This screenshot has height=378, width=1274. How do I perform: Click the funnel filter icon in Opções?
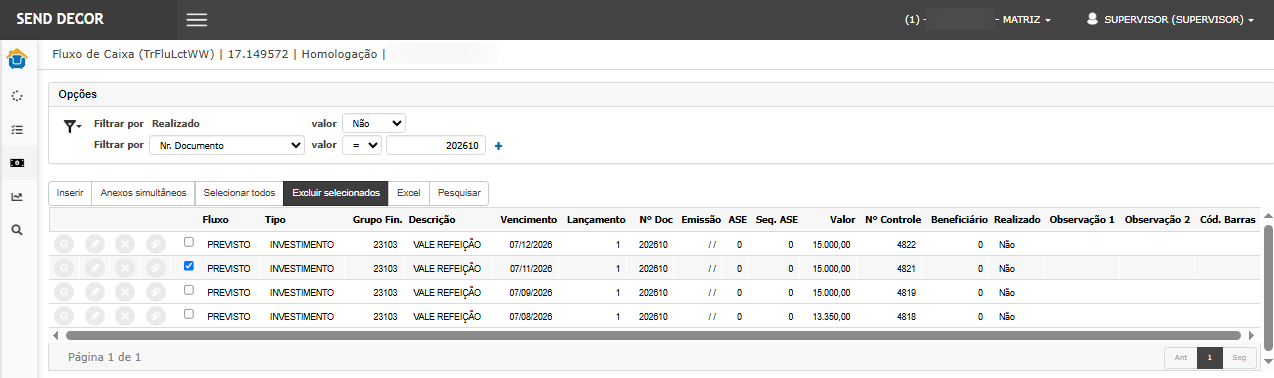point(72,126)
